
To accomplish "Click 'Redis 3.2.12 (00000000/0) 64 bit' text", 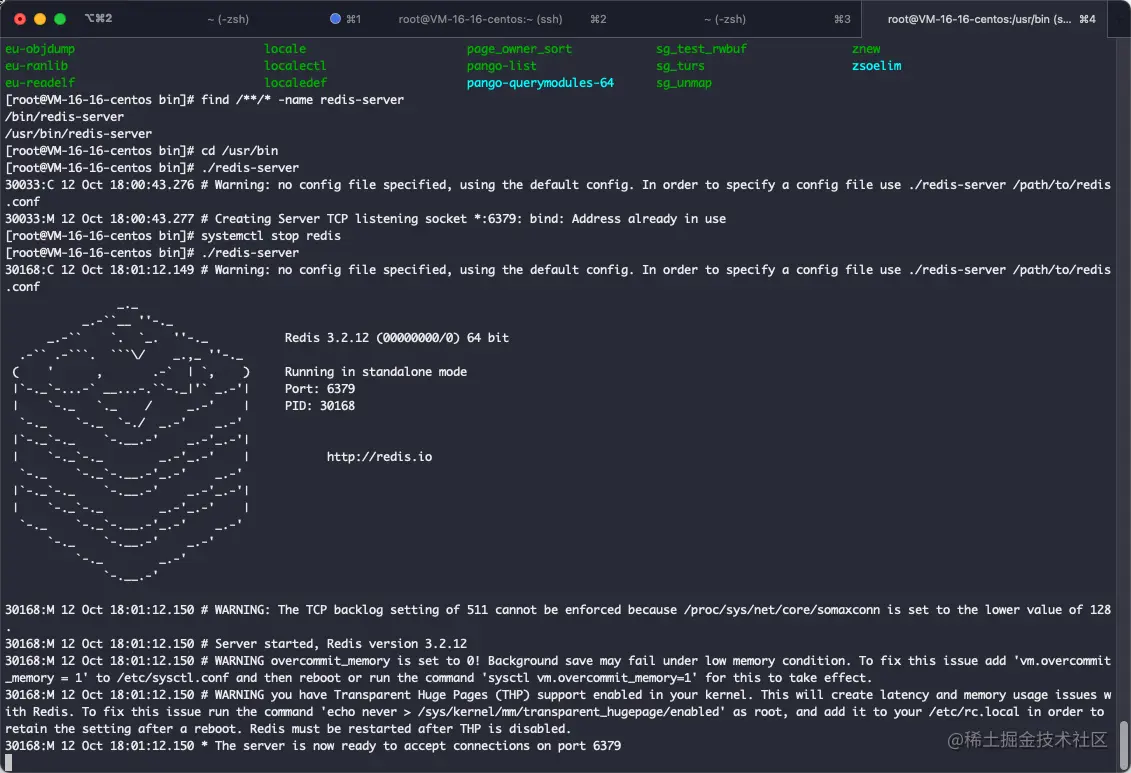I will tap(397, 337).
